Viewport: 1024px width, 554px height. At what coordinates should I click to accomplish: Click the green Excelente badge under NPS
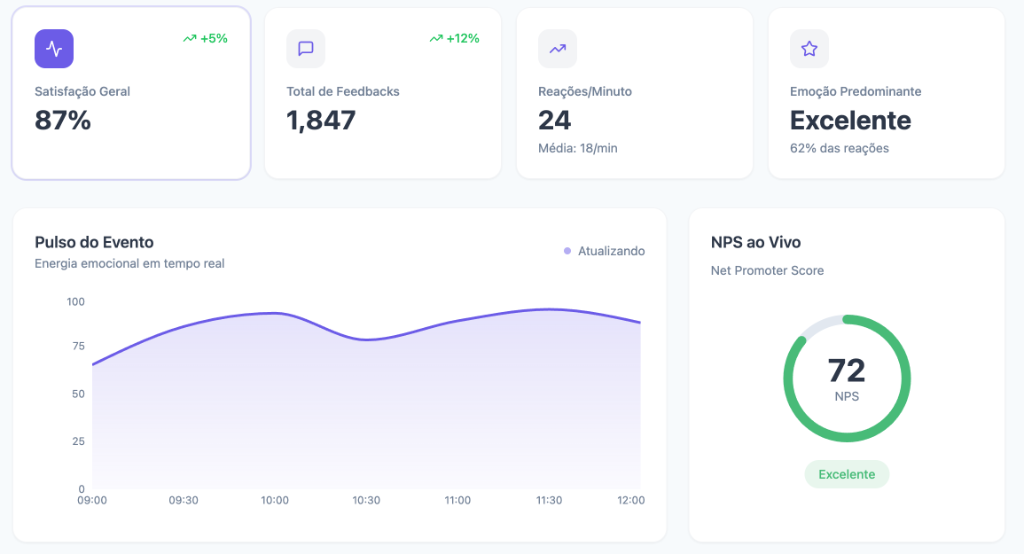(x=846, y=474)
